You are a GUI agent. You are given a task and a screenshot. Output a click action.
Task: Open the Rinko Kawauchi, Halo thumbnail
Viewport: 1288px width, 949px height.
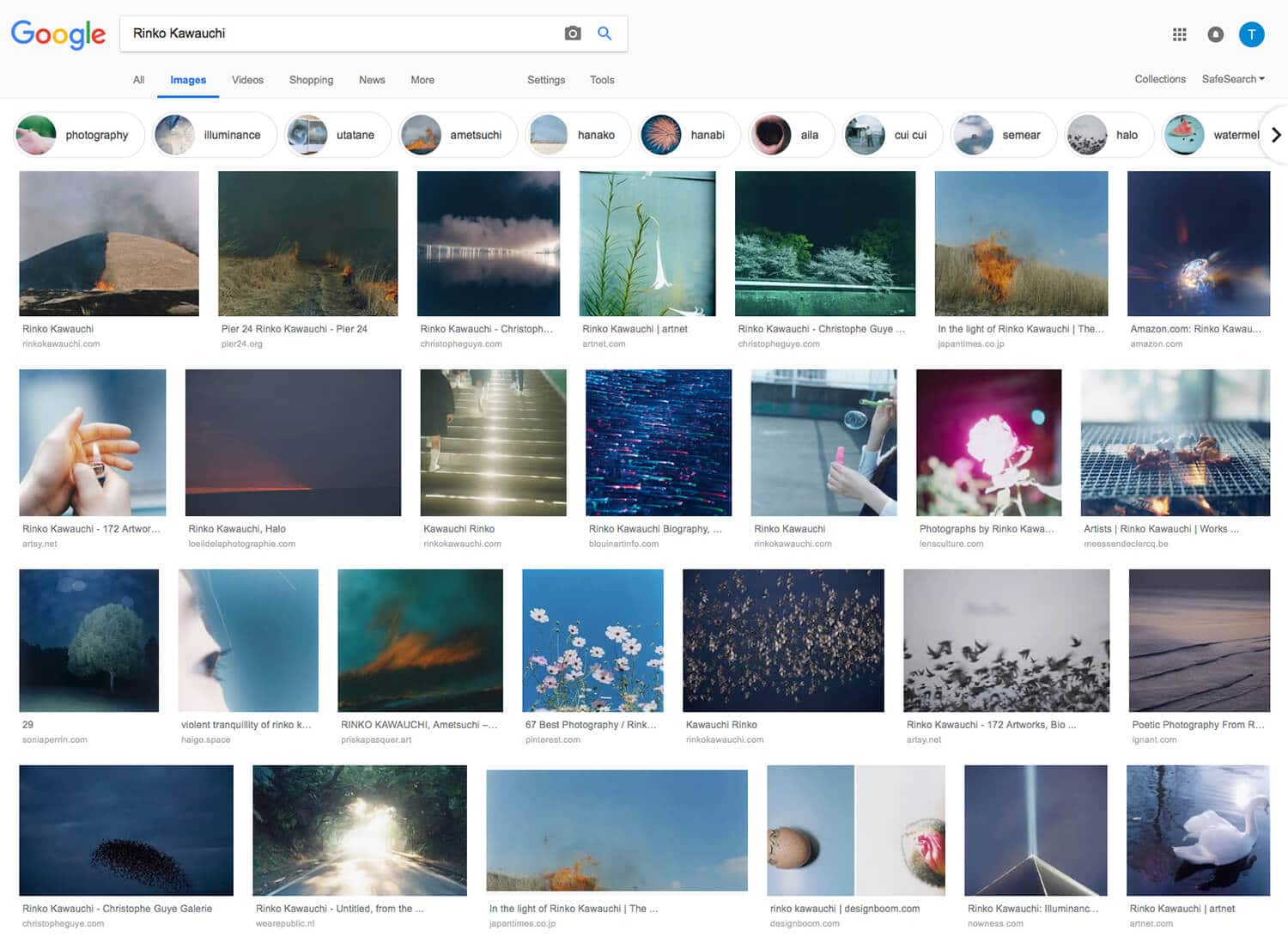(x=293, y=442)
